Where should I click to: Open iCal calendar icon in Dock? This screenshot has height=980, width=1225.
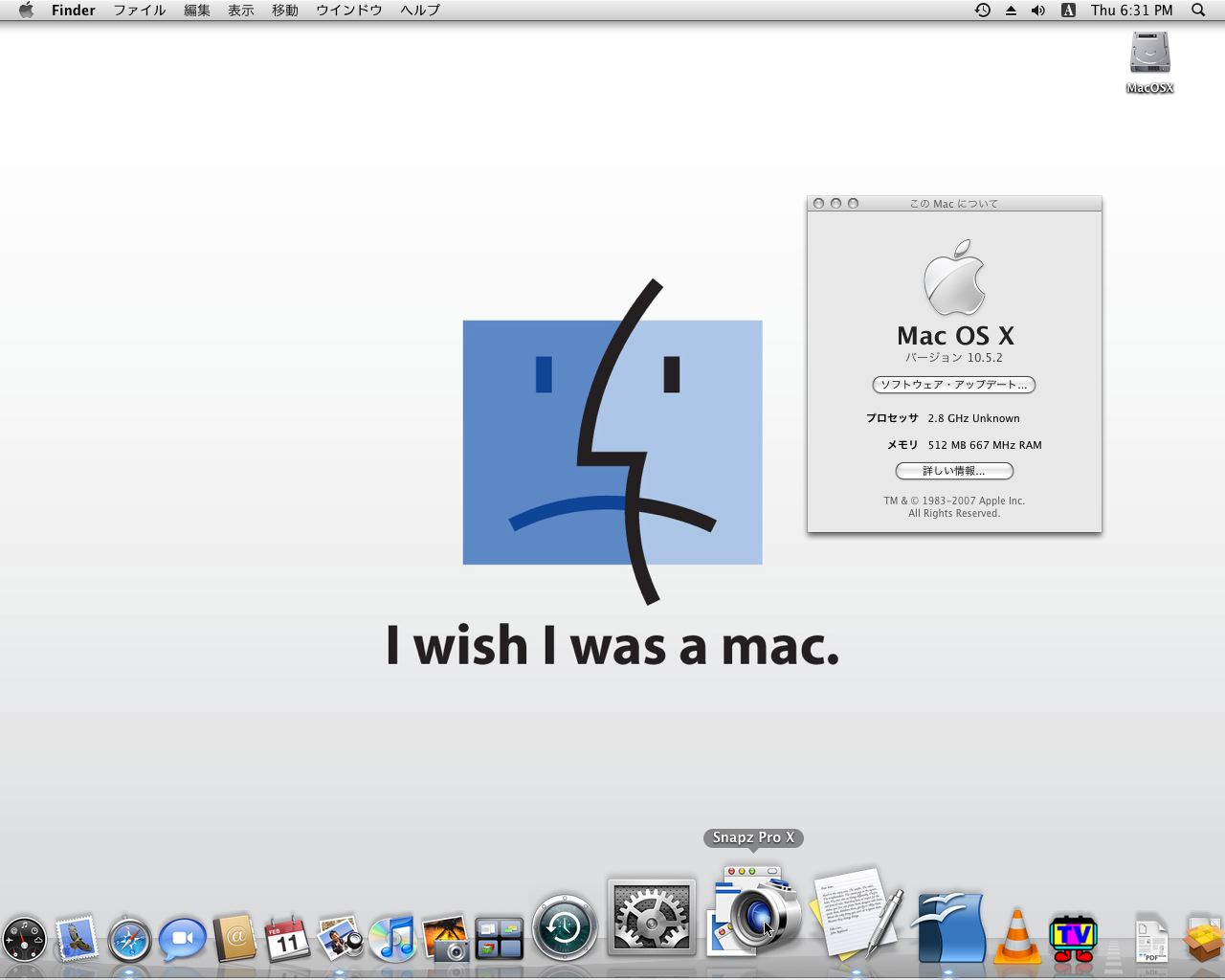286,939
